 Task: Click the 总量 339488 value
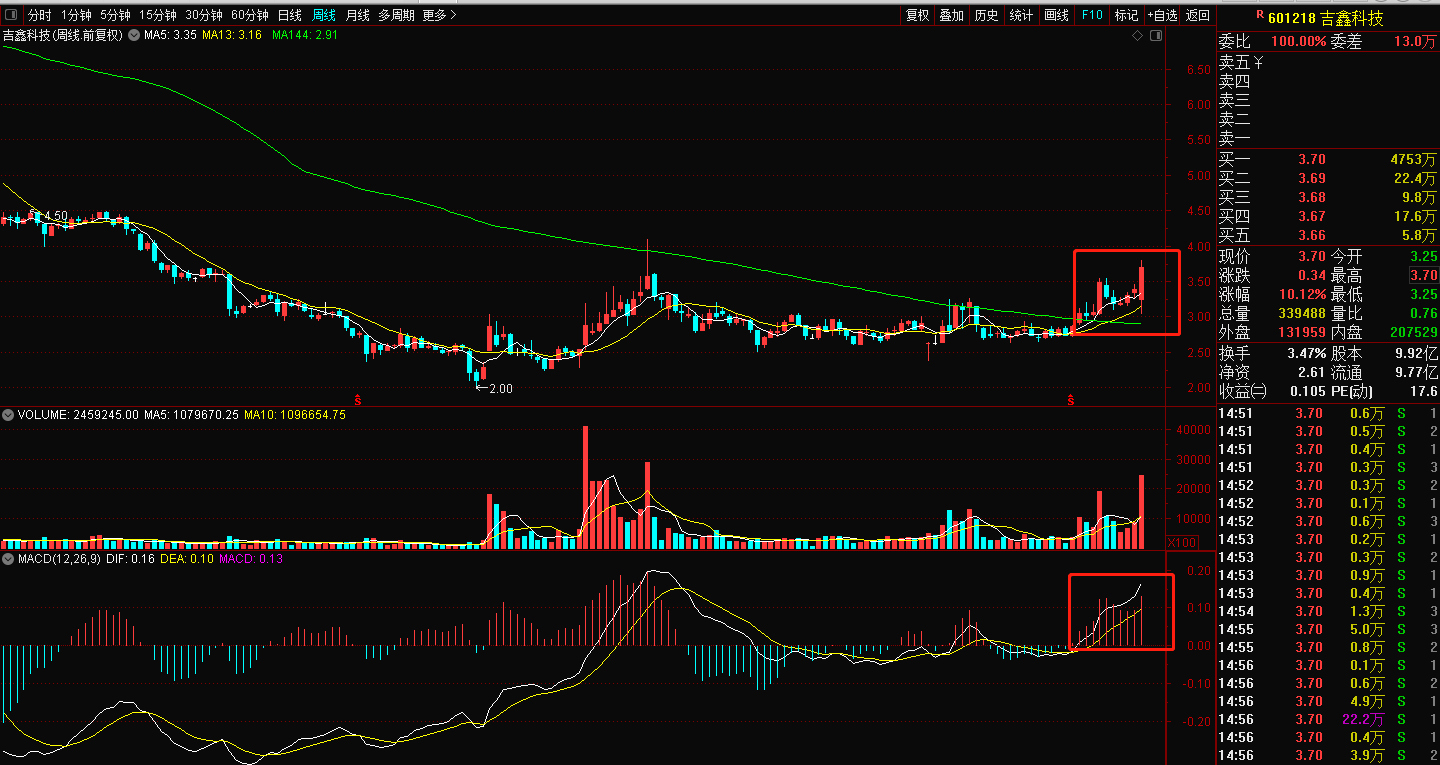(x=1301, y=313)
